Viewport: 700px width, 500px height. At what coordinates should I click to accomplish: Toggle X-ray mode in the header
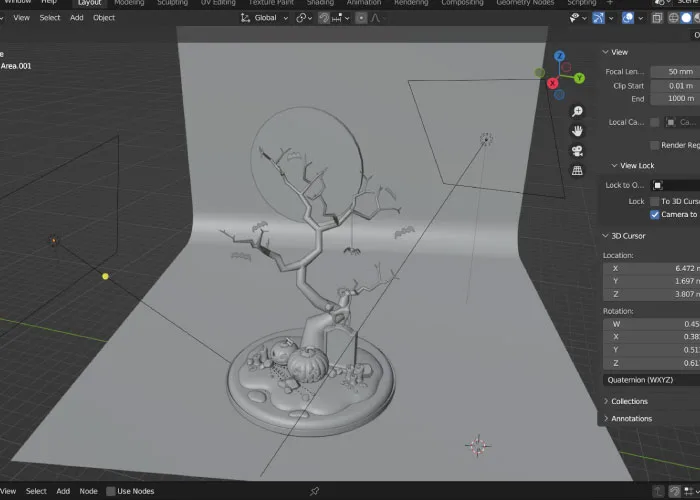[x=658, y=18]
